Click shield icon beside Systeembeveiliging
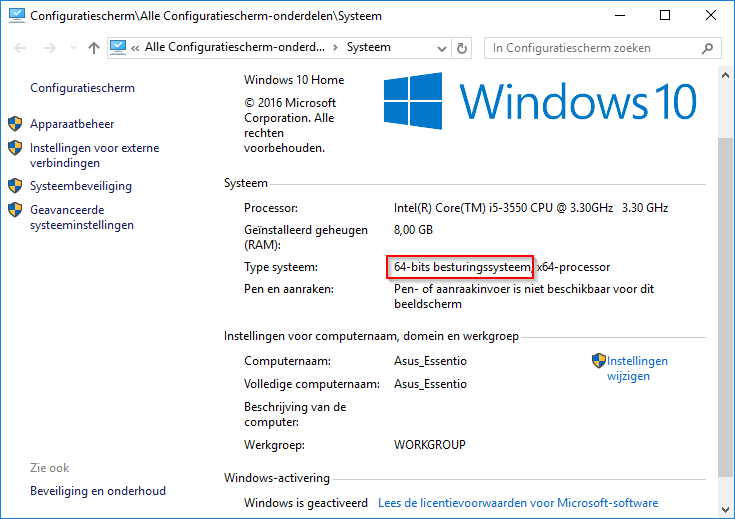Viewport: 735px width, 519px height. pos(15,186)
